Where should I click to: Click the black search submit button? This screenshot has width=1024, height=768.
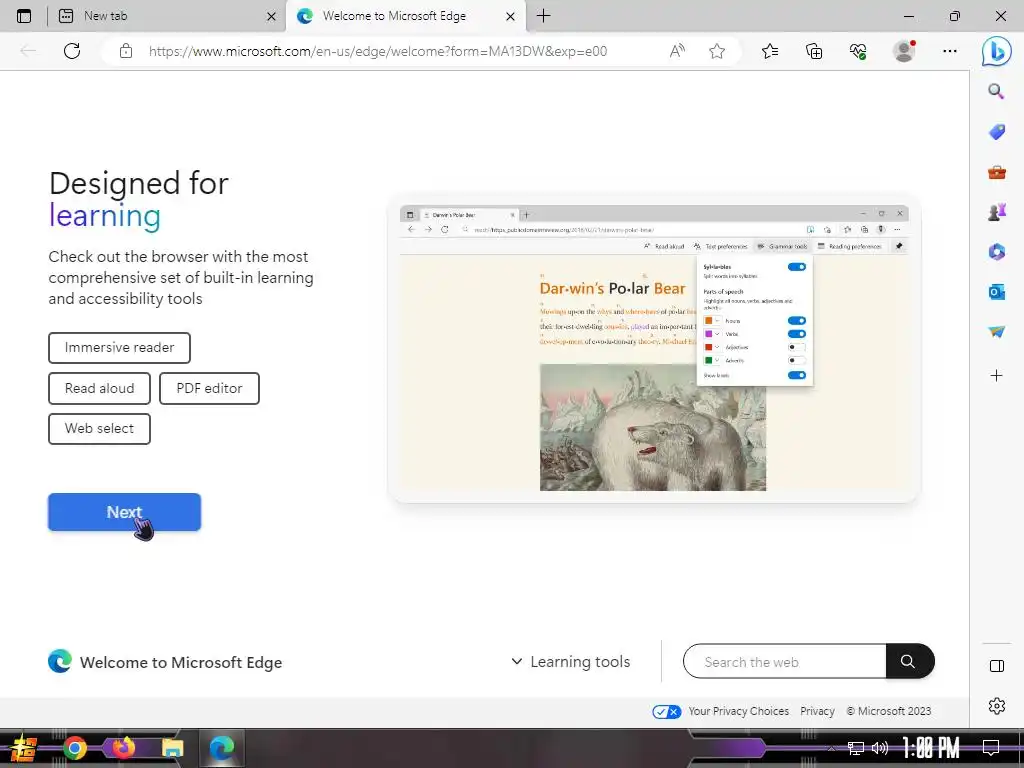(x=910, y=662)
